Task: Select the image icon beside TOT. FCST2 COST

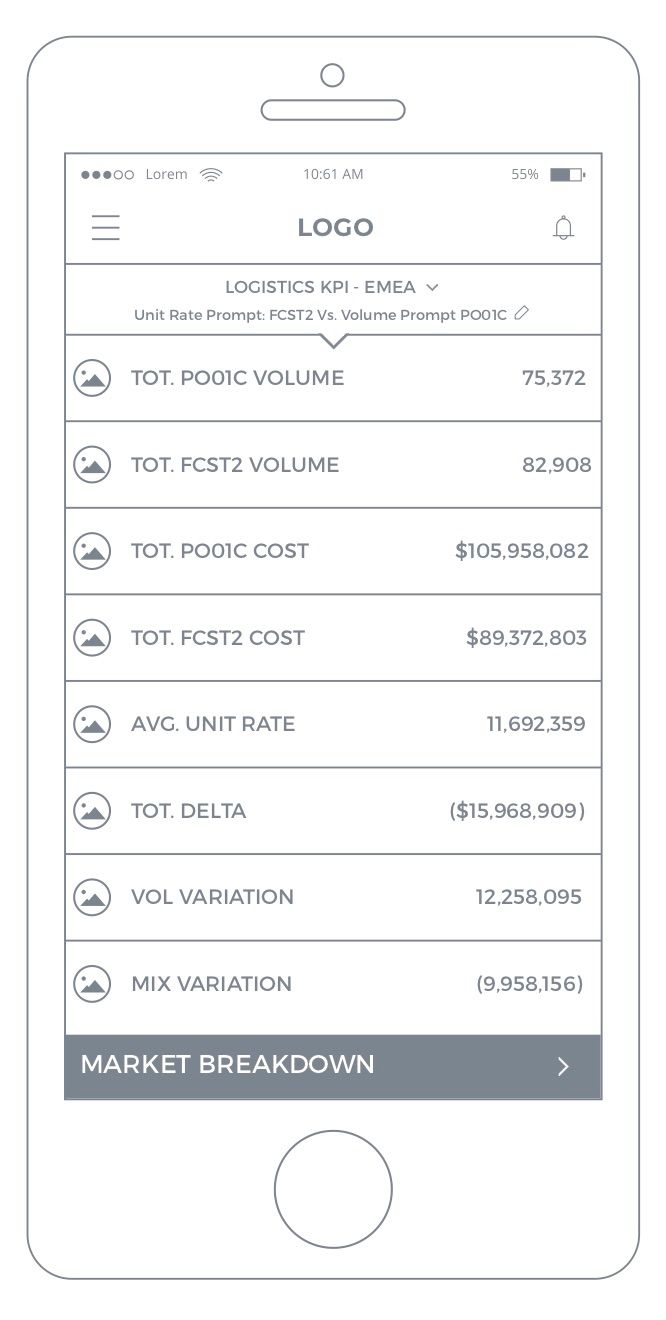Action: (x=92, y=638)
